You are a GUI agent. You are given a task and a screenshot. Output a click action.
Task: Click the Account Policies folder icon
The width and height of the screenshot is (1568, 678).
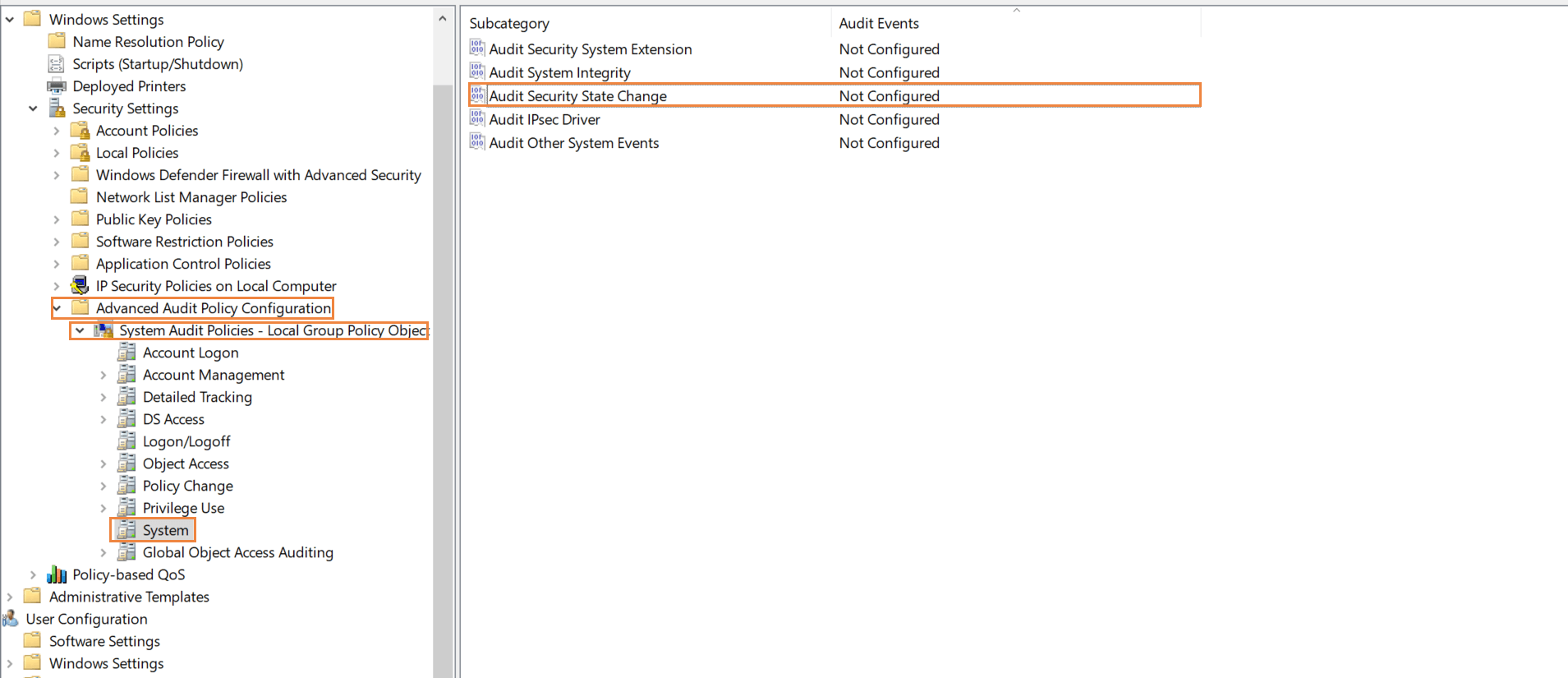point(80,130)
